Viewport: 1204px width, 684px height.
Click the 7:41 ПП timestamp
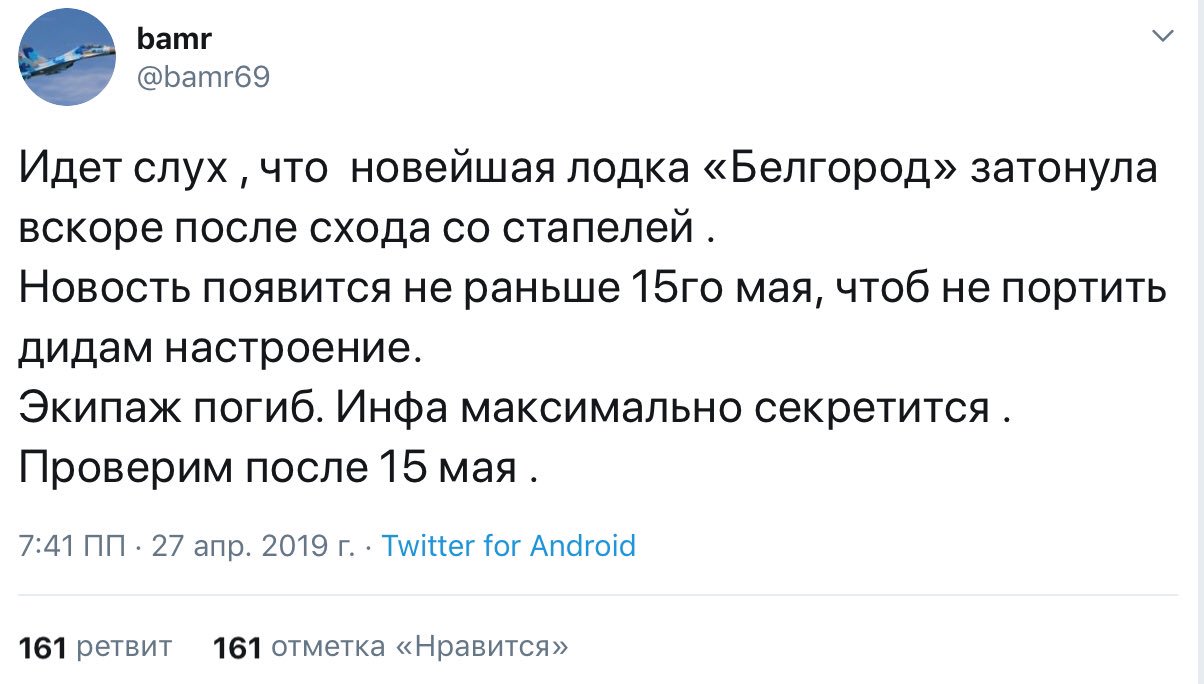(70, 546)
